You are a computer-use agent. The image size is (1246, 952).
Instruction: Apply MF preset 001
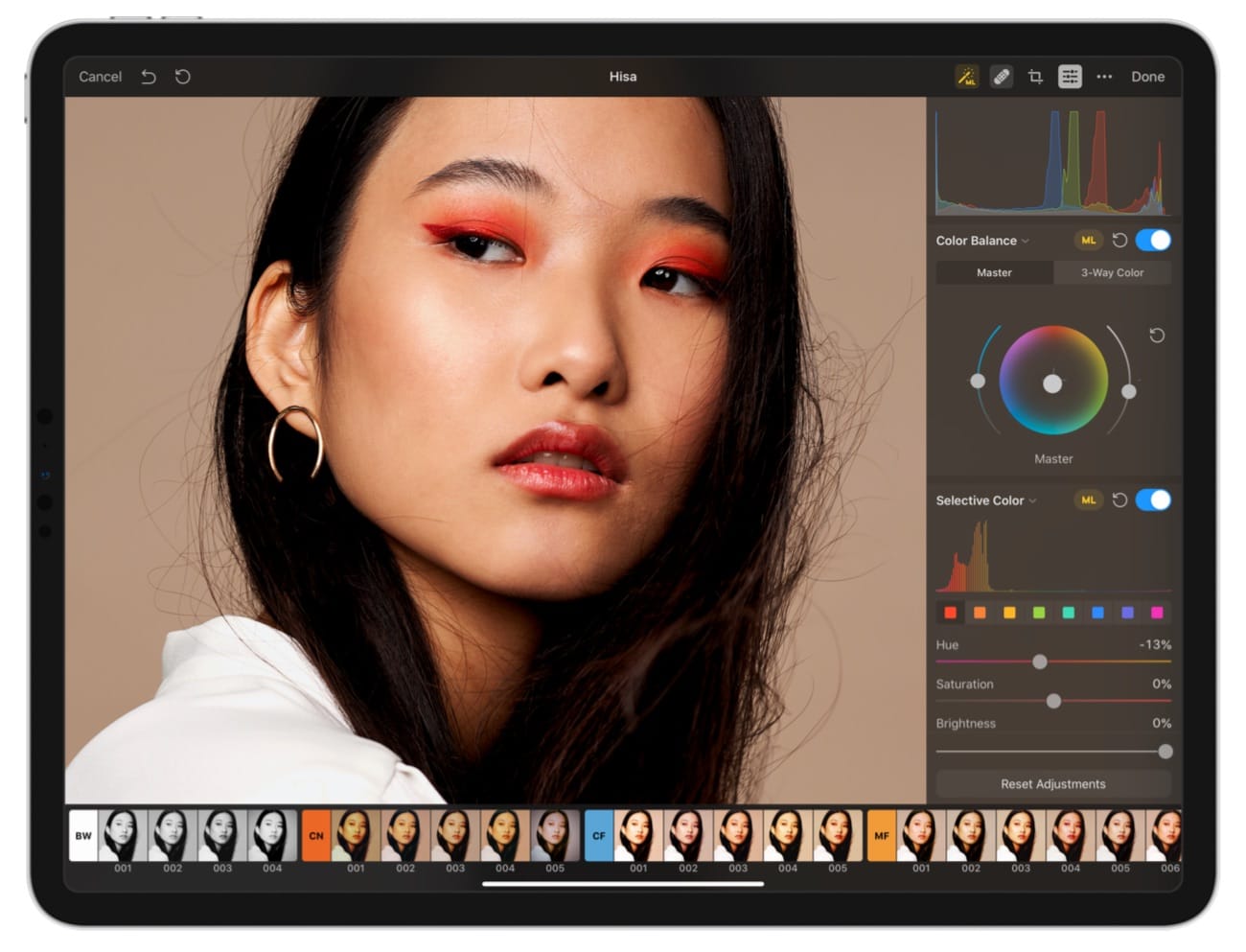(x=921, y=836)
